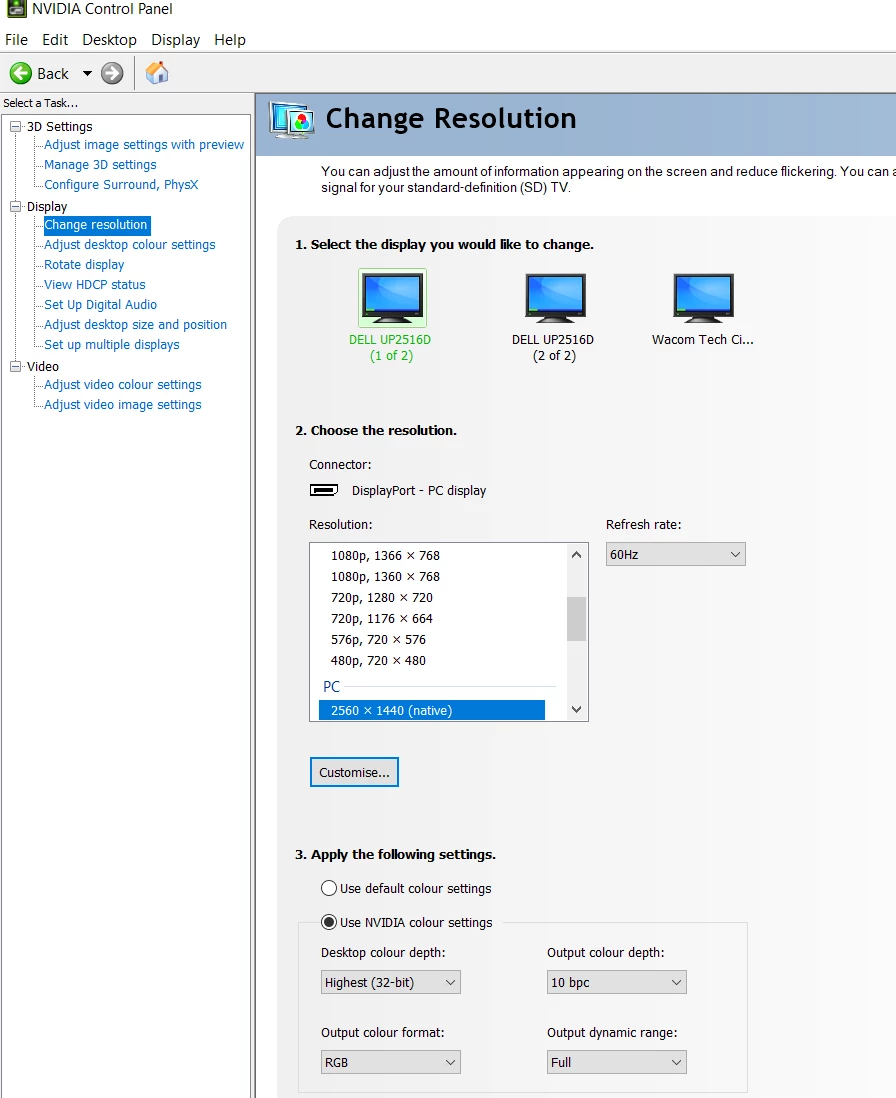The width and height of the screenshot is (896, 1098).
Task: Open the Home icon in toolbar
Action: tap(157, 73)
